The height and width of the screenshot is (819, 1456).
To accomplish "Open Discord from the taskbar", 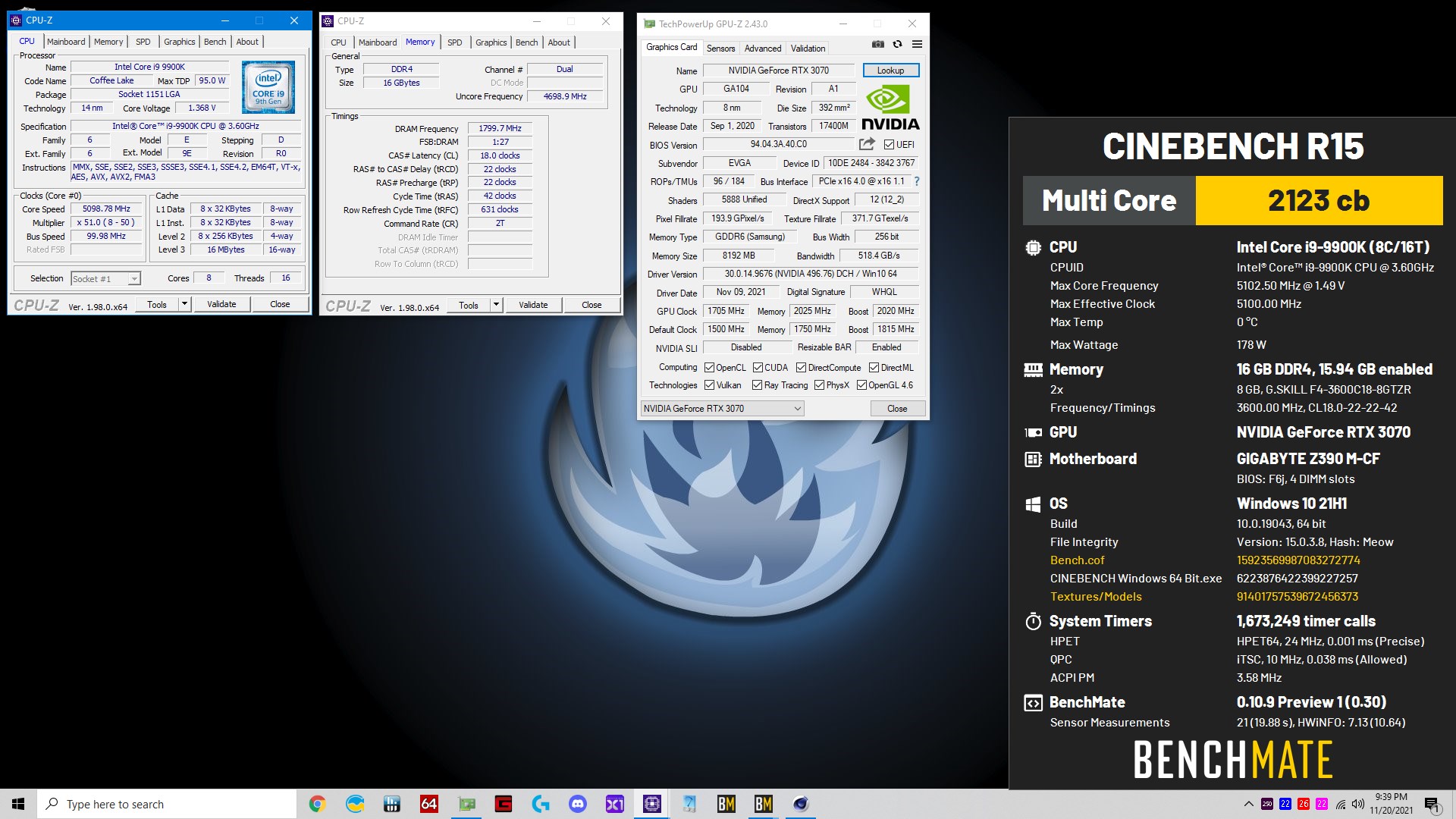I will [x=578, y=804].
